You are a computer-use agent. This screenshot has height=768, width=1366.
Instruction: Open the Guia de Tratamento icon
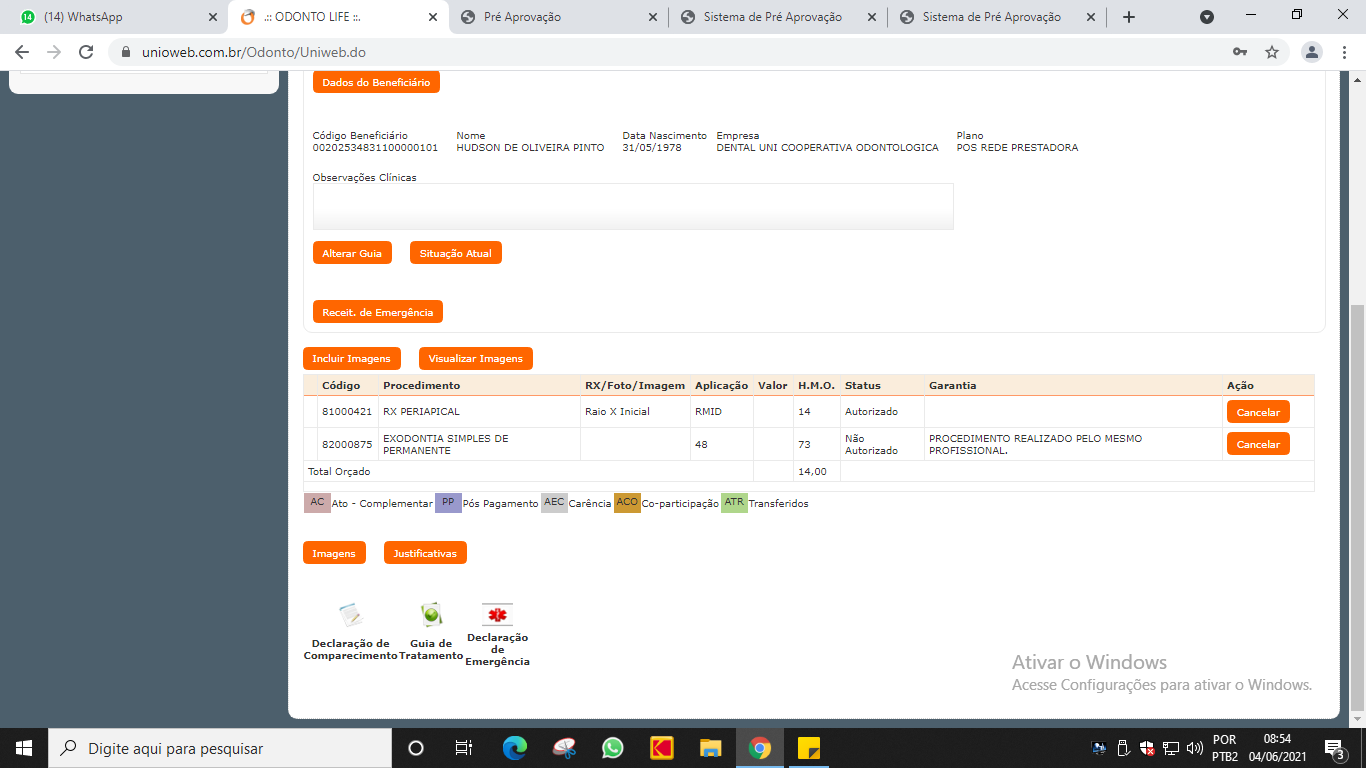(x=431, y=614)
